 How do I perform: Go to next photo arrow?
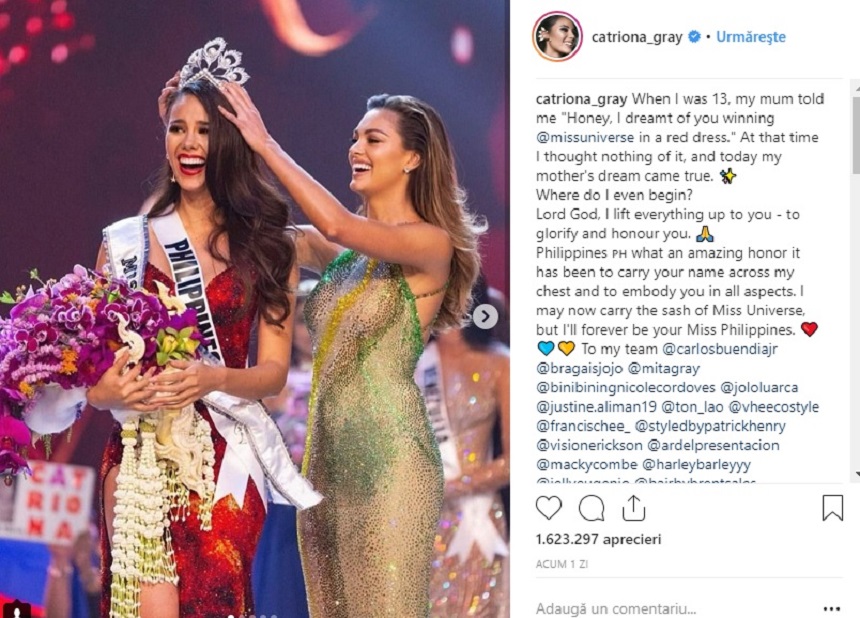pos(485,316)
